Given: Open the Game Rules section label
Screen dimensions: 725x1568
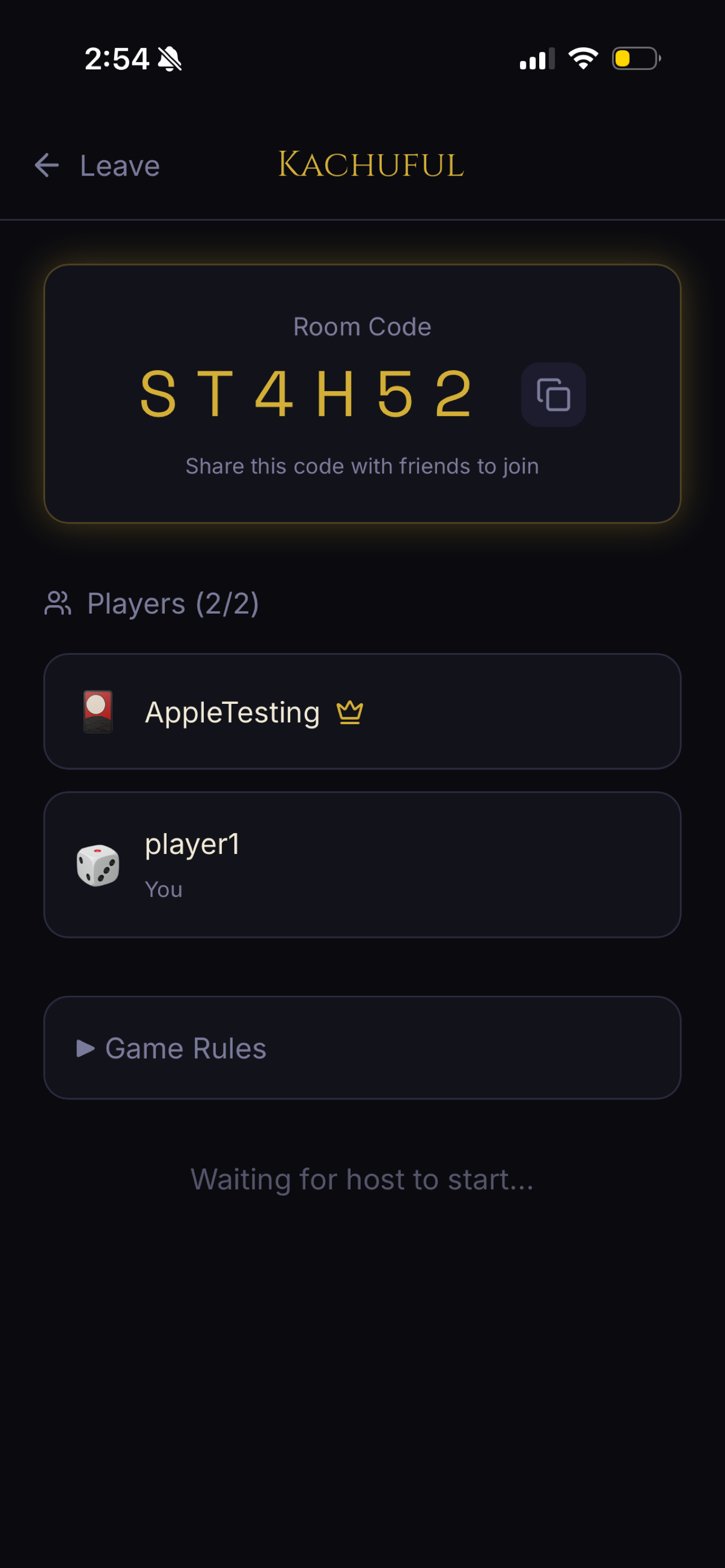Looking at the screenshot, I should click(x=186, y=1048).
